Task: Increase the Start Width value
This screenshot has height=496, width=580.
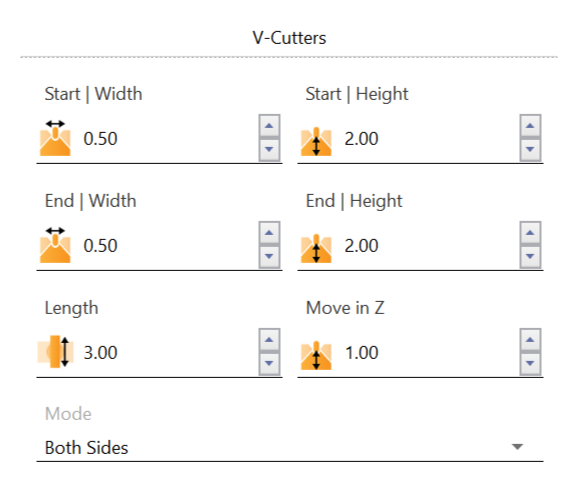Action: point(269,126)
